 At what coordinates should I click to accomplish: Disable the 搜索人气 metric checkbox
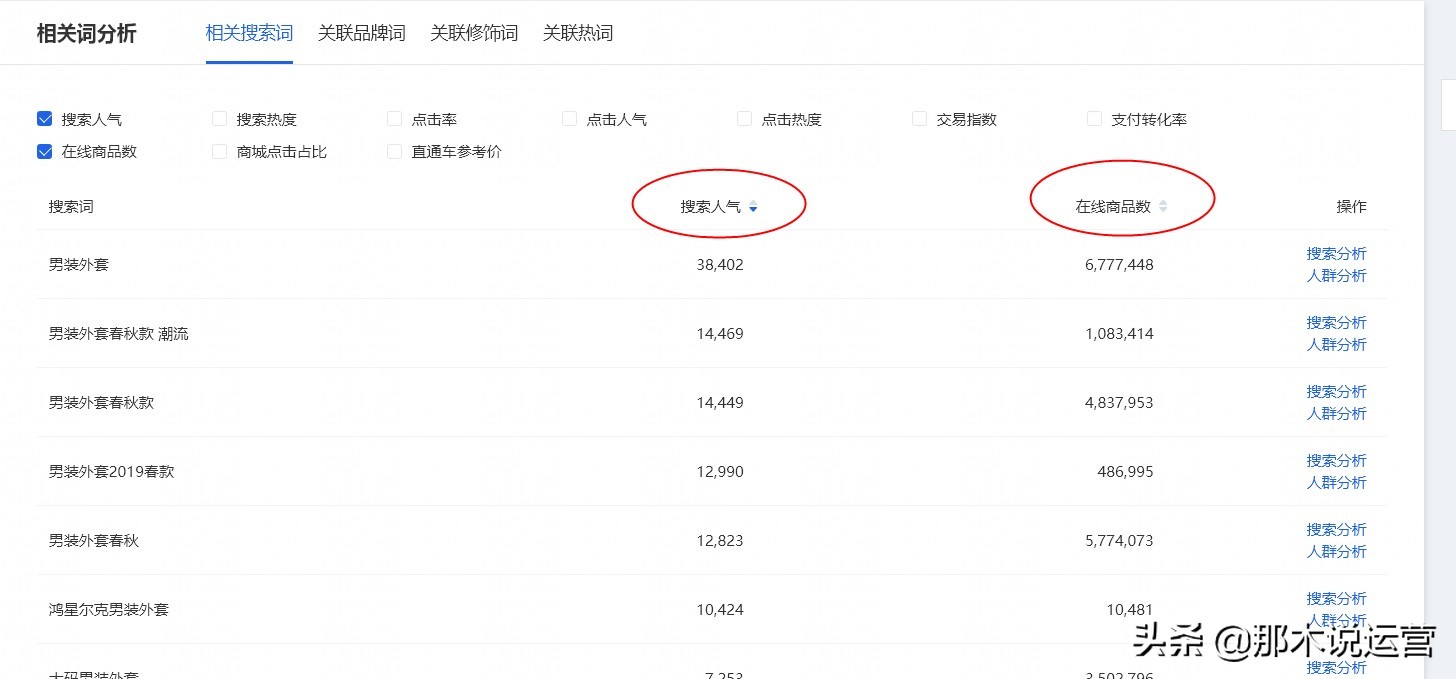click(44, 118)
